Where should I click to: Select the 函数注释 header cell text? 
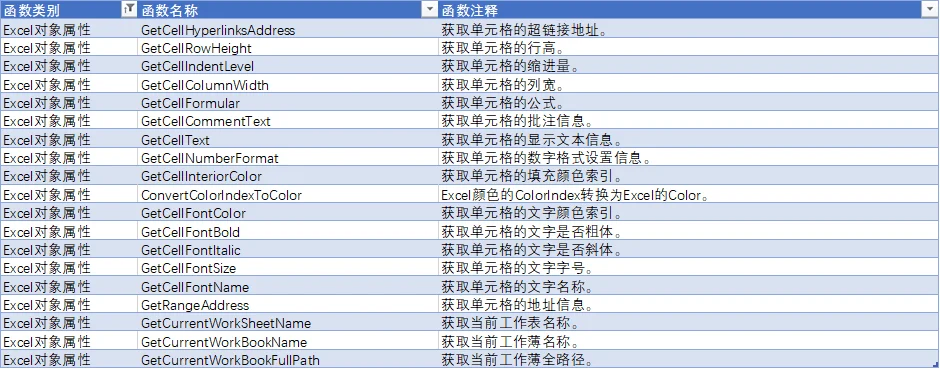(x=470, y=11)
